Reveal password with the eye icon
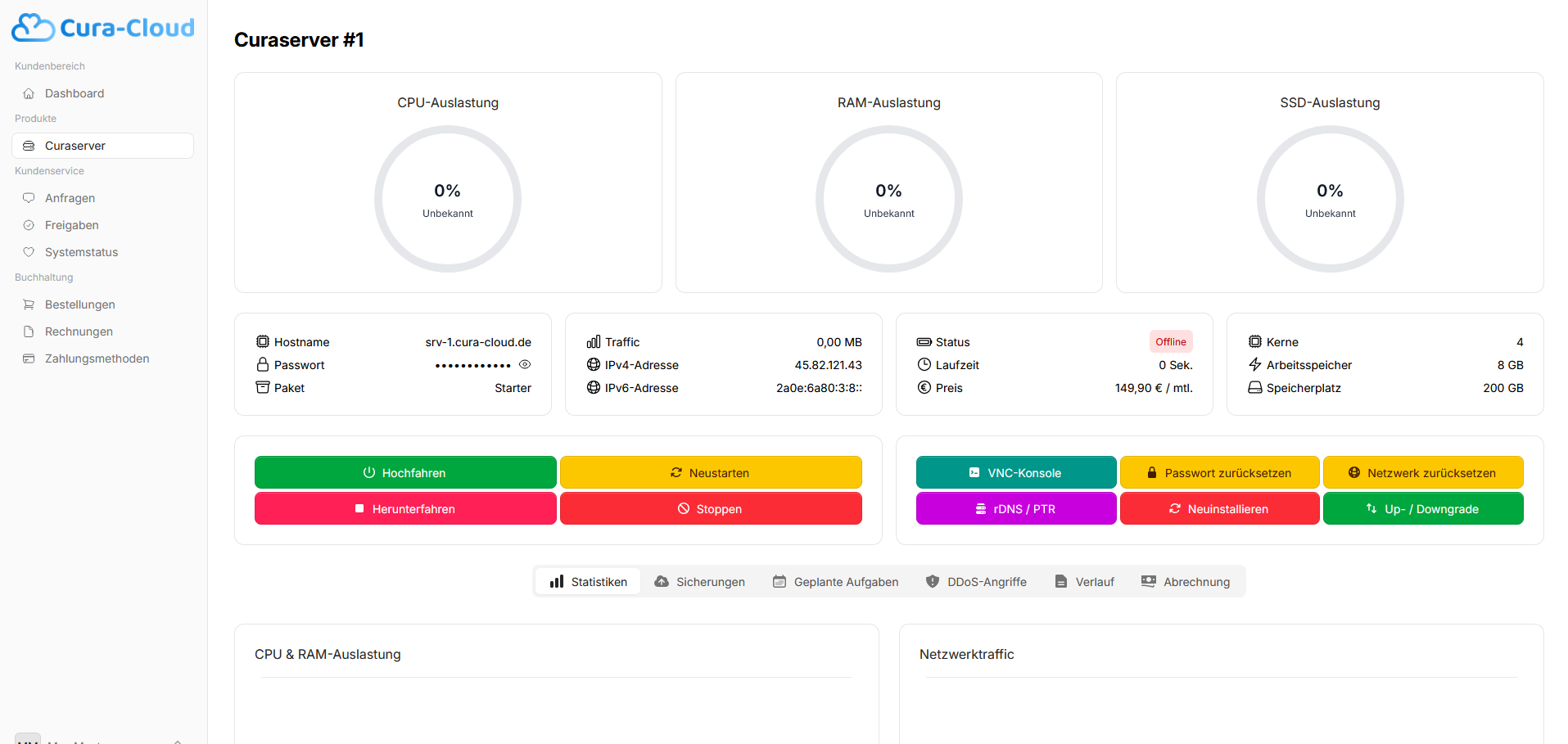Viewport: 1568px width, 744px height. pos(525,365)
